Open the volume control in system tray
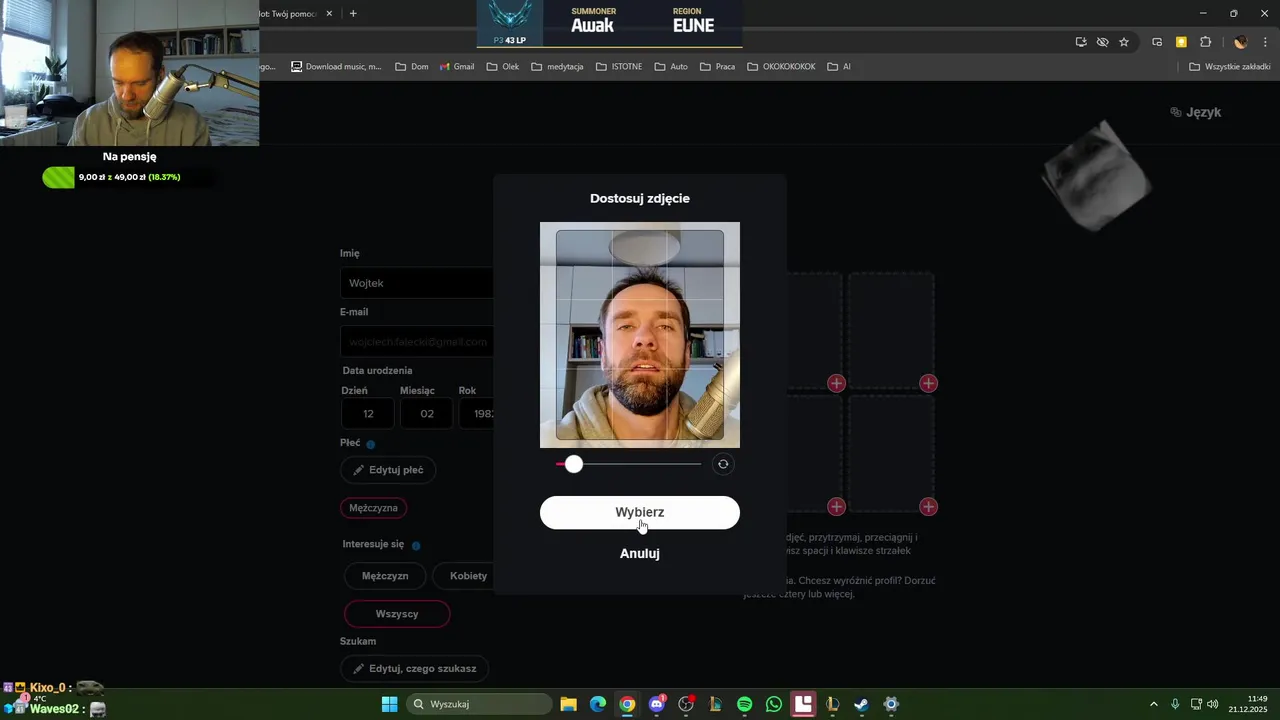This screenshot has height=720, width=1280. (1213, 704)
